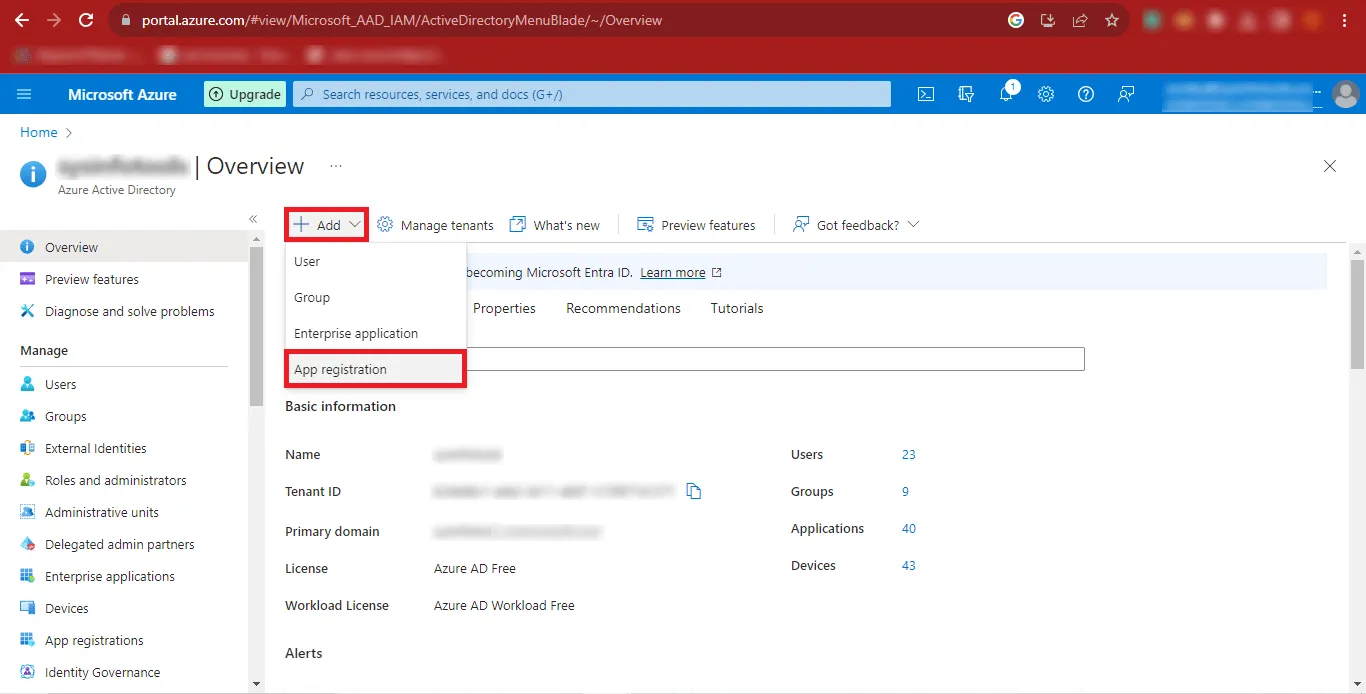Choose Enterprise application in Add menu
The width and height of the screenshot is (1366, 694).
pos(356,333)
